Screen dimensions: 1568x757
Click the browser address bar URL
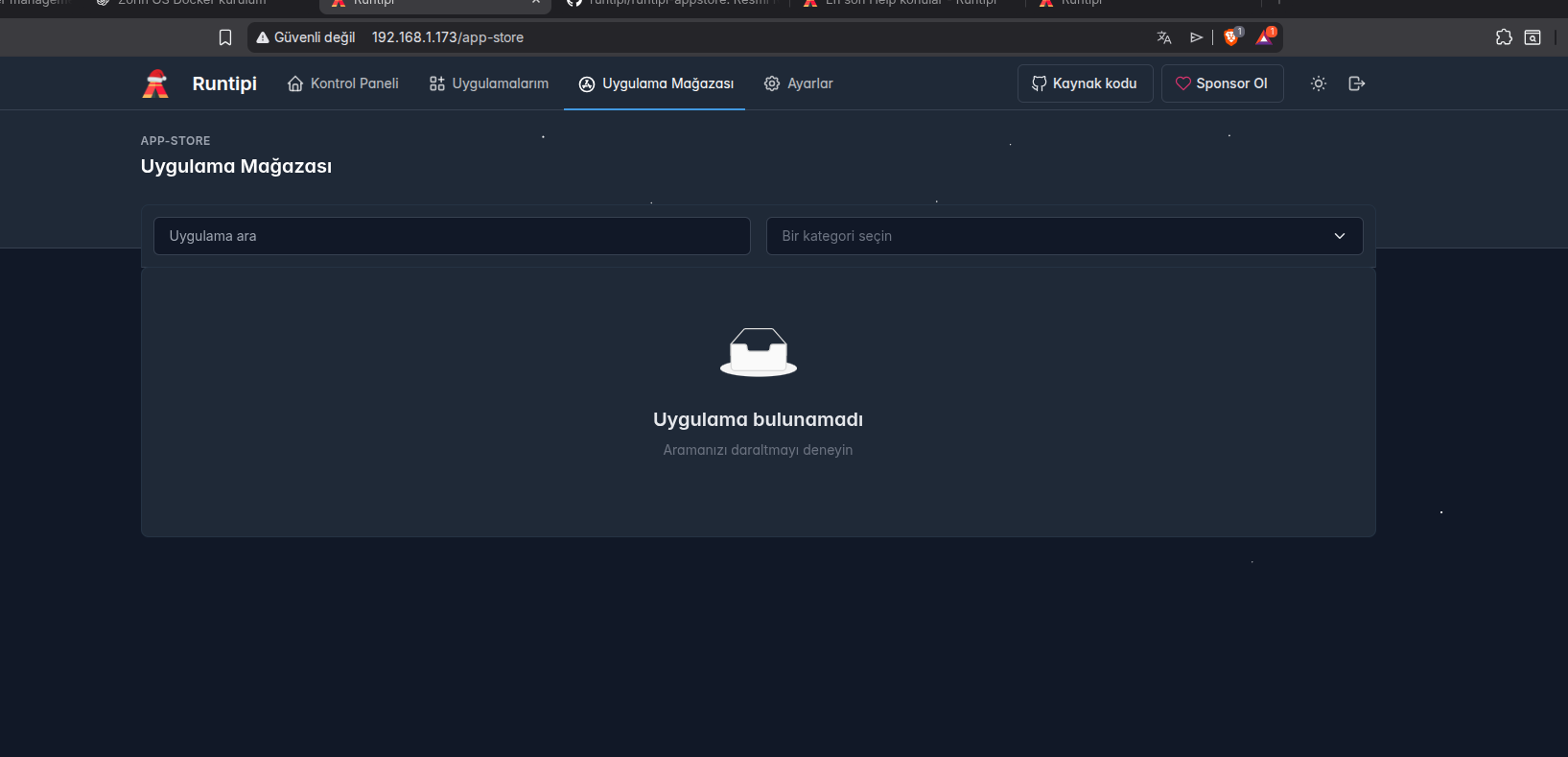tap(448, 37)
